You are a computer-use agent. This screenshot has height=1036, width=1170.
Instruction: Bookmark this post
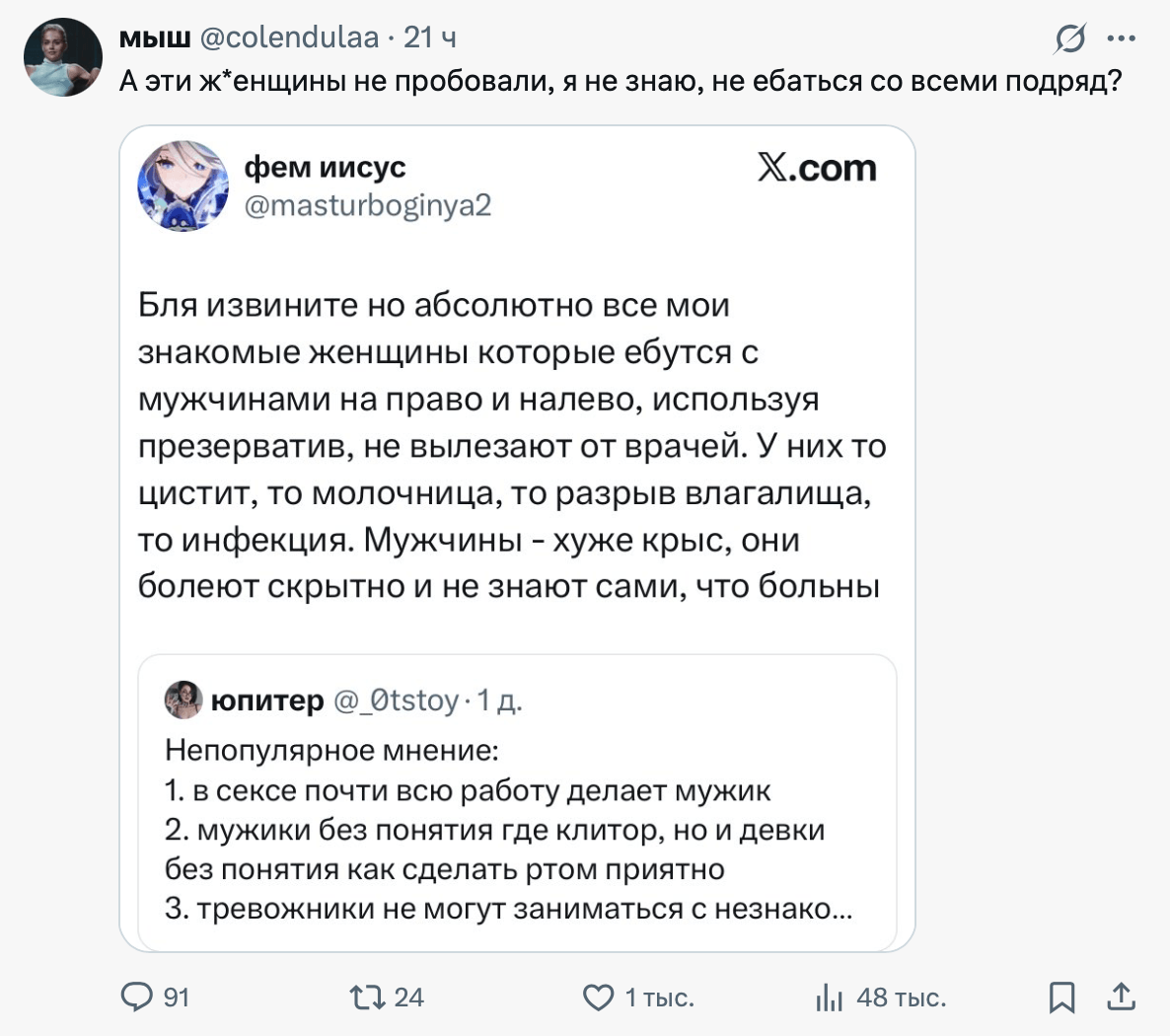tap(1061, 998)
